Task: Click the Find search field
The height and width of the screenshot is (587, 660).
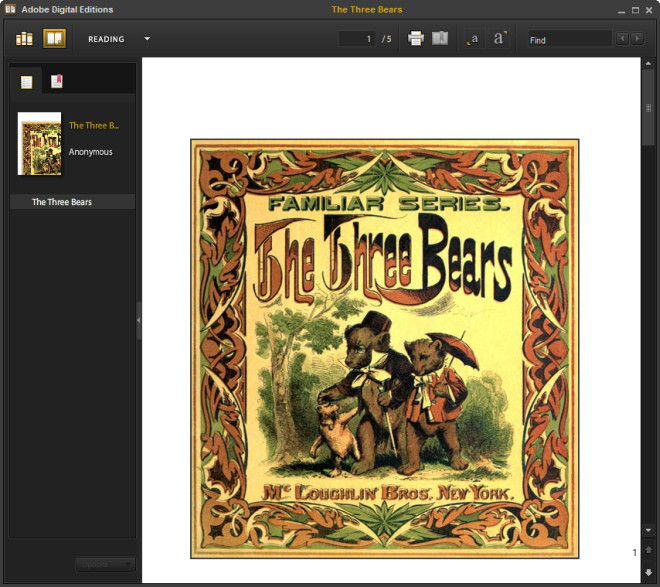Action: (570, 39)
